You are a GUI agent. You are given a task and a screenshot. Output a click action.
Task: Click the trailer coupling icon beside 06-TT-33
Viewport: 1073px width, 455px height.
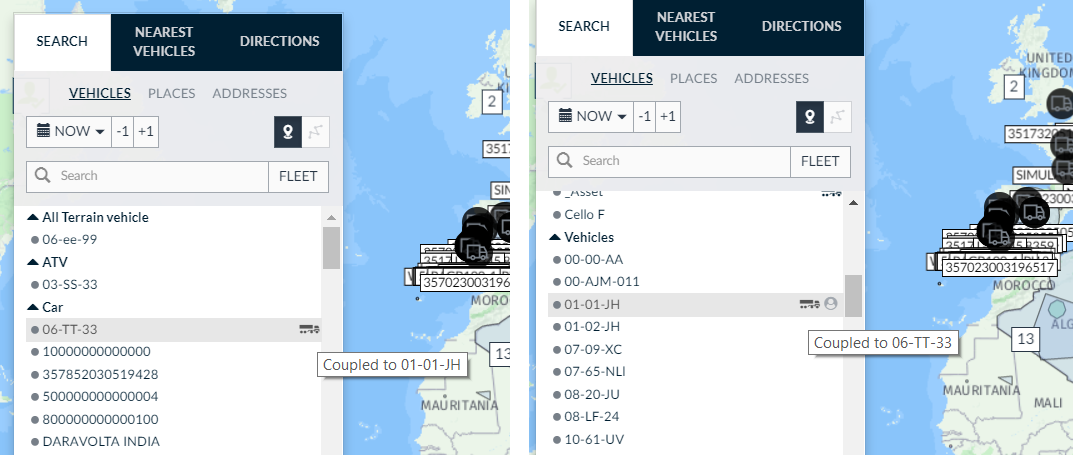click(309, 329)
